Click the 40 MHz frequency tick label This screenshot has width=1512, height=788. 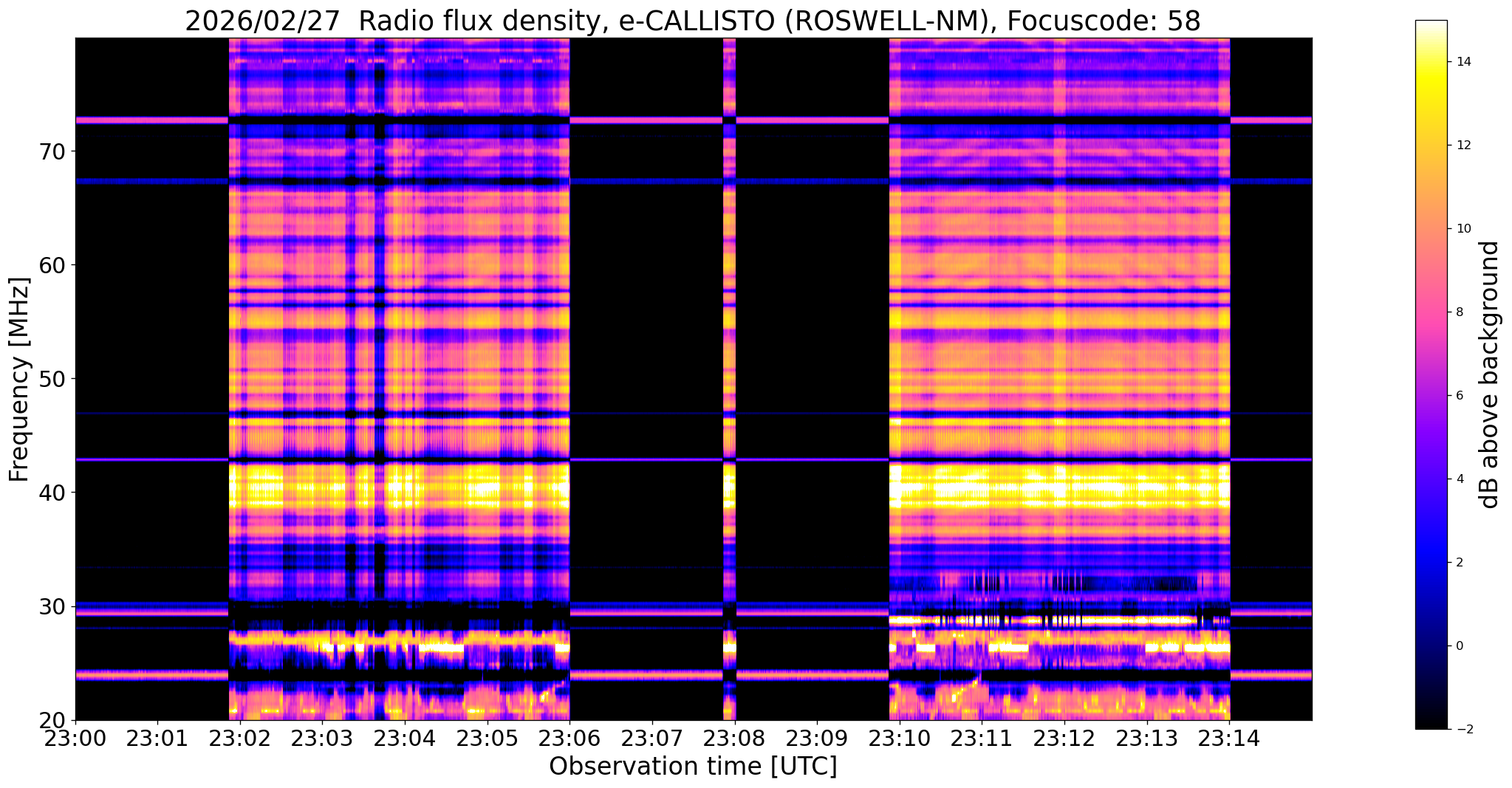click(x=52, y=493)
